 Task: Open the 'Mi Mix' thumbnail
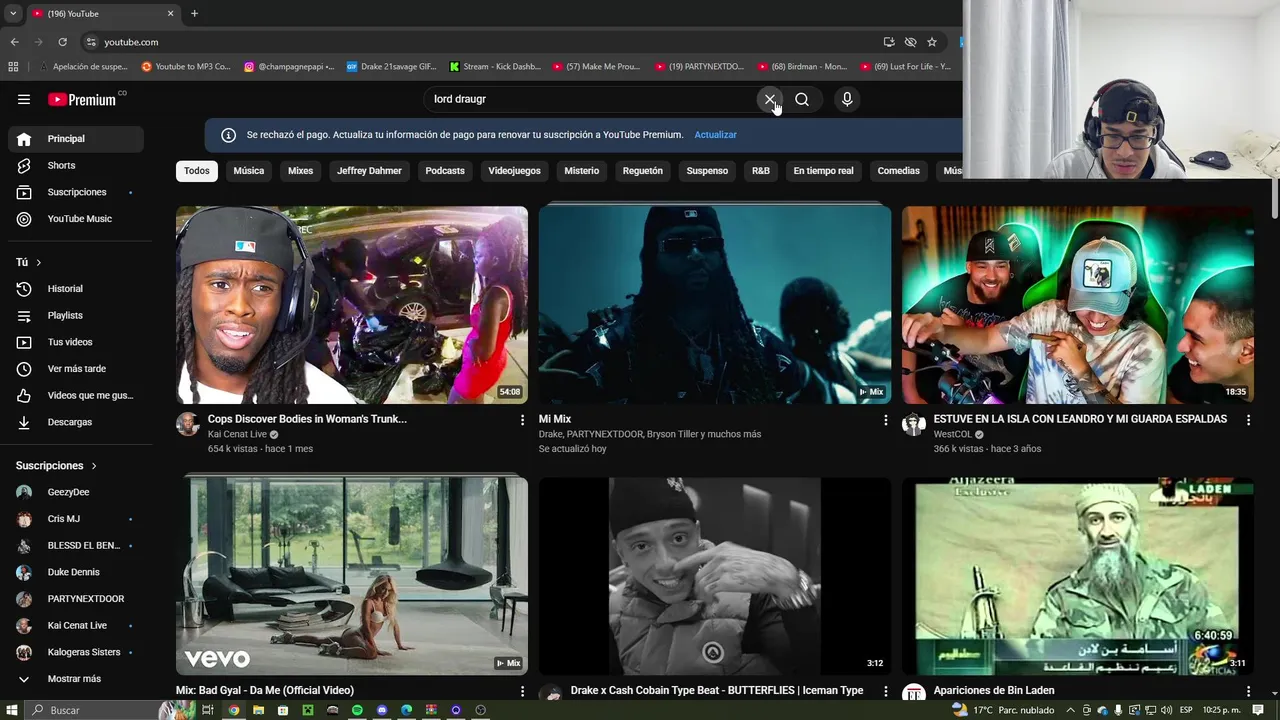pyautogui.click(x=715, y=305)
